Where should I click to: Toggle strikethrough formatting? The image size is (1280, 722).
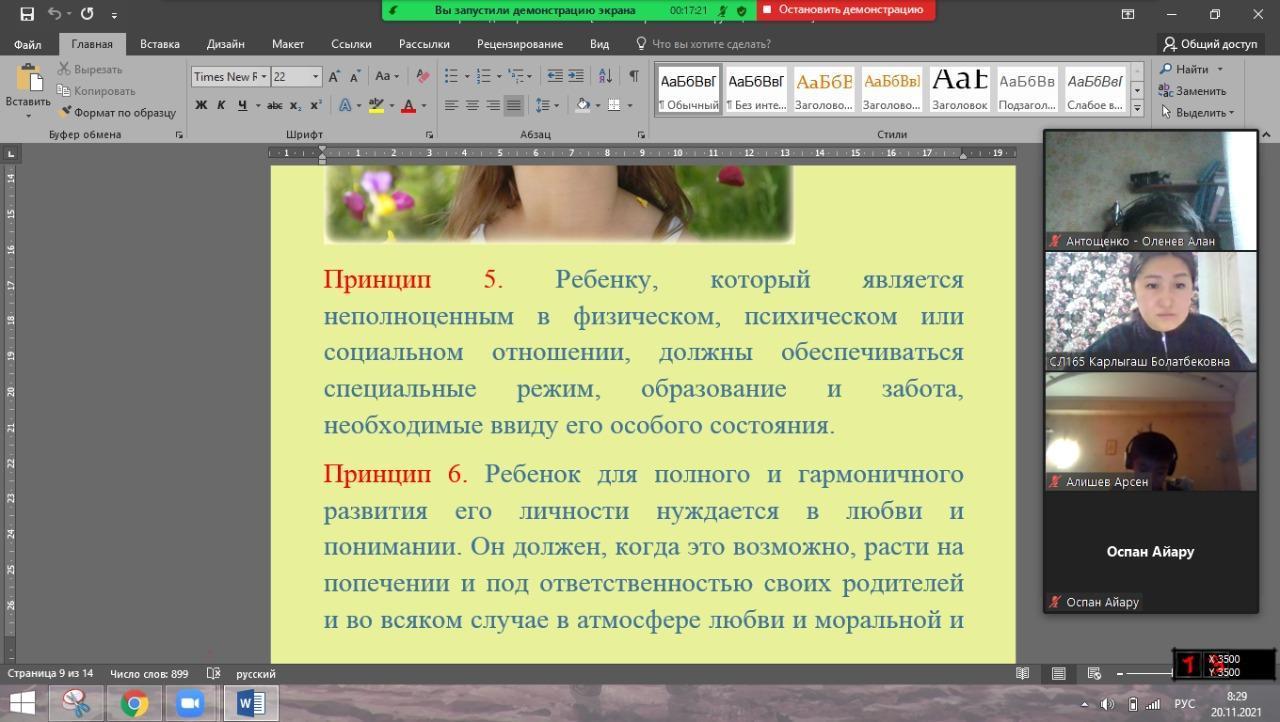(x=275, y=105)
